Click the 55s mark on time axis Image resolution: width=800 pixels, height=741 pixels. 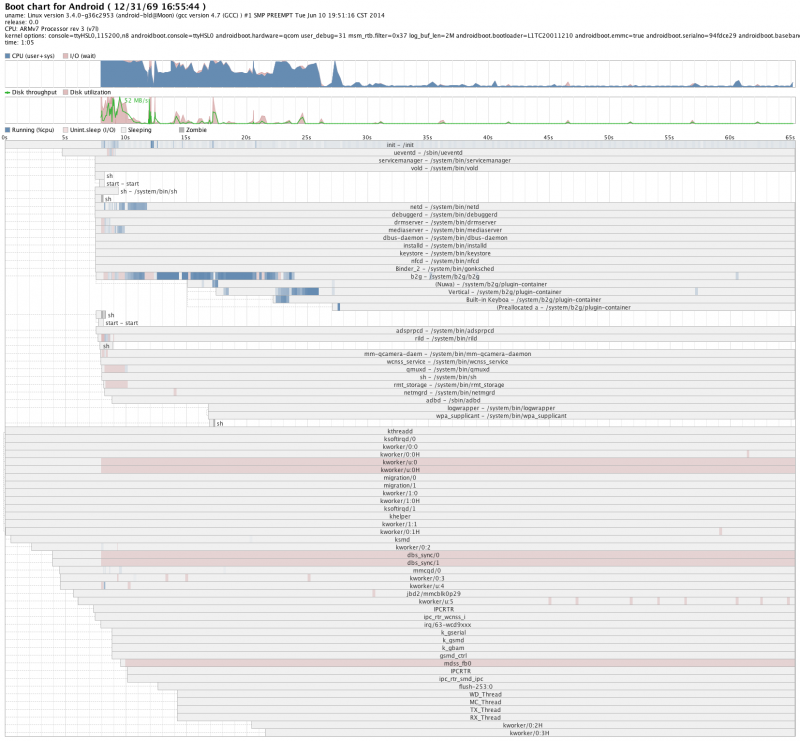[x=669, y=137]
